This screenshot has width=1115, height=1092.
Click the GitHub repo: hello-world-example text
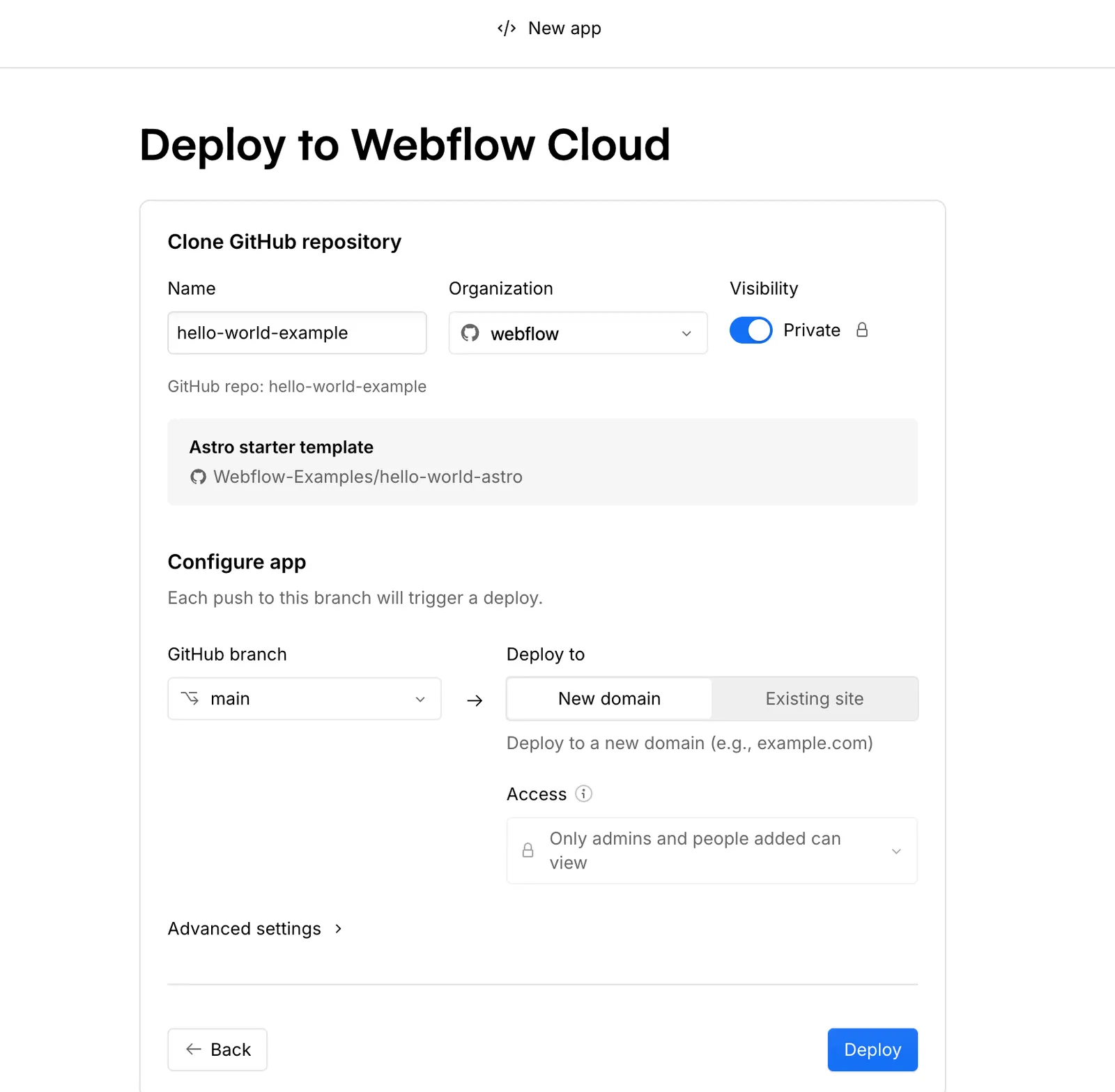(x=297, y=386)
